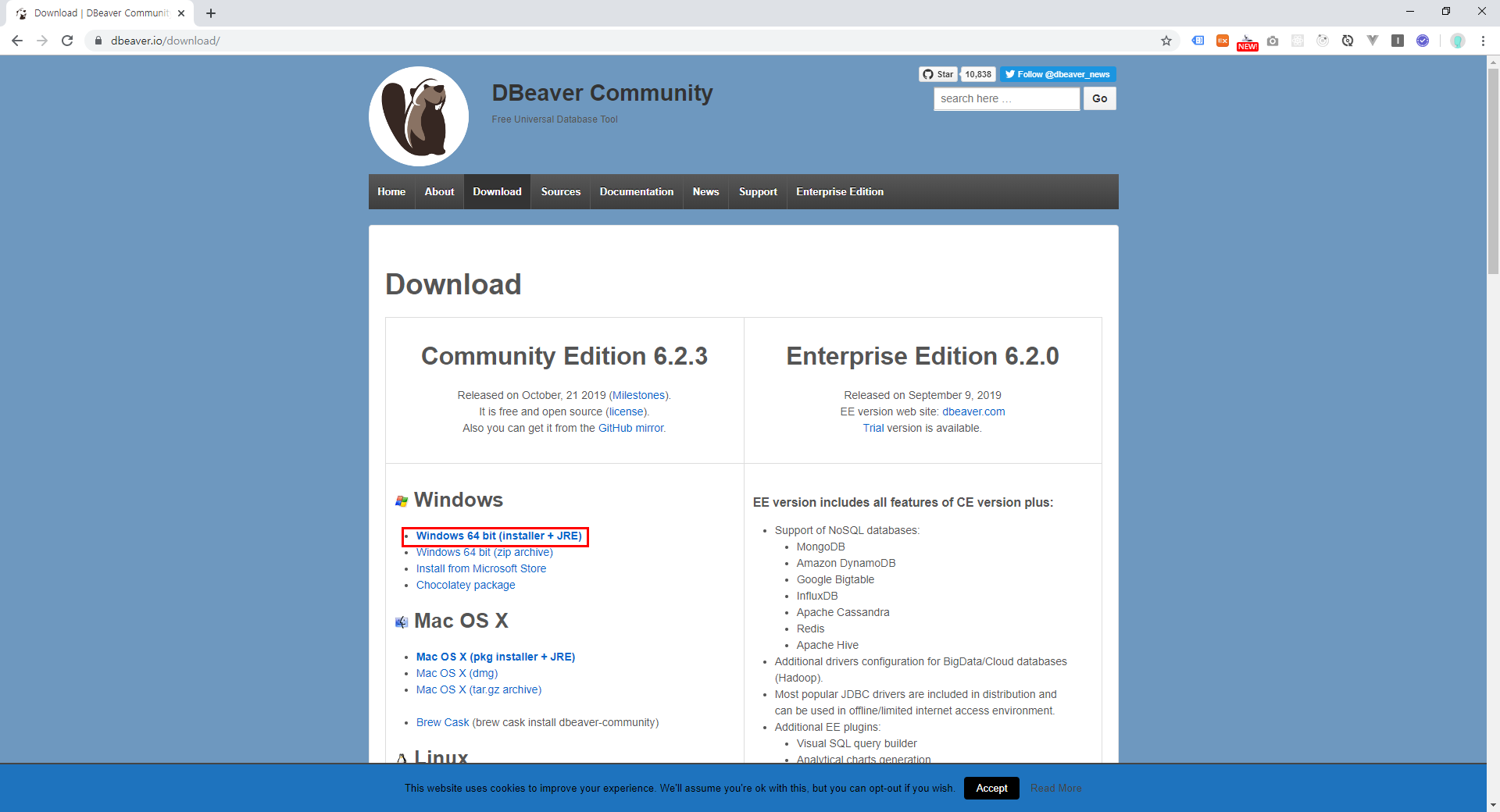Open the 10,838 GitHub star count

point(978,74)
